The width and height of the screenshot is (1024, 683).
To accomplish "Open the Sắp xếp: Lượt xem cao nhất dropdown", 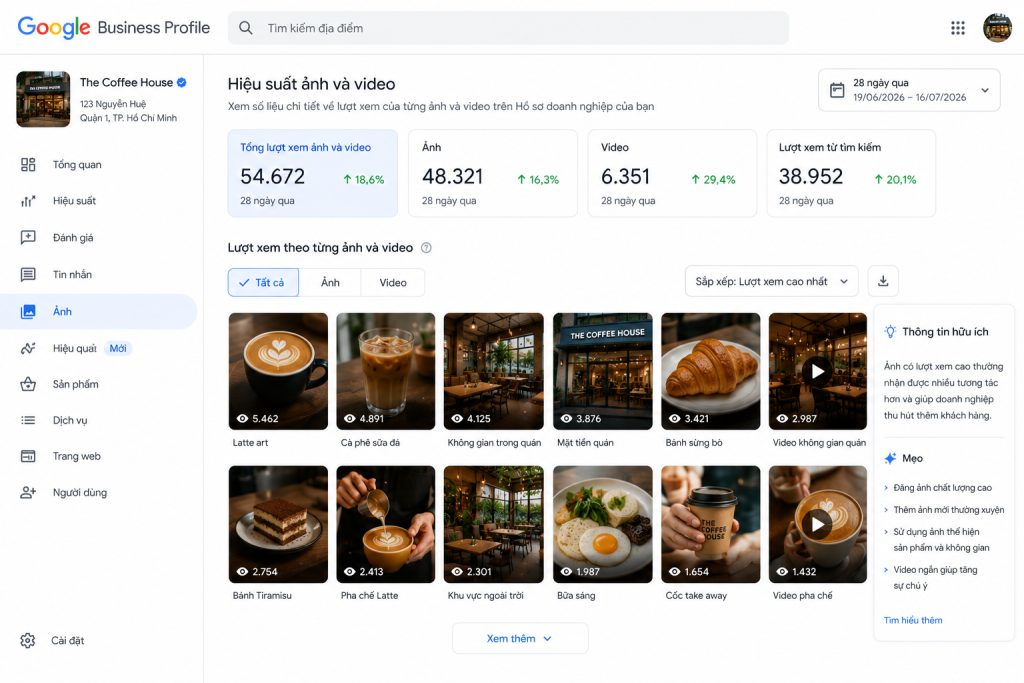I will (x=771, y=281).
